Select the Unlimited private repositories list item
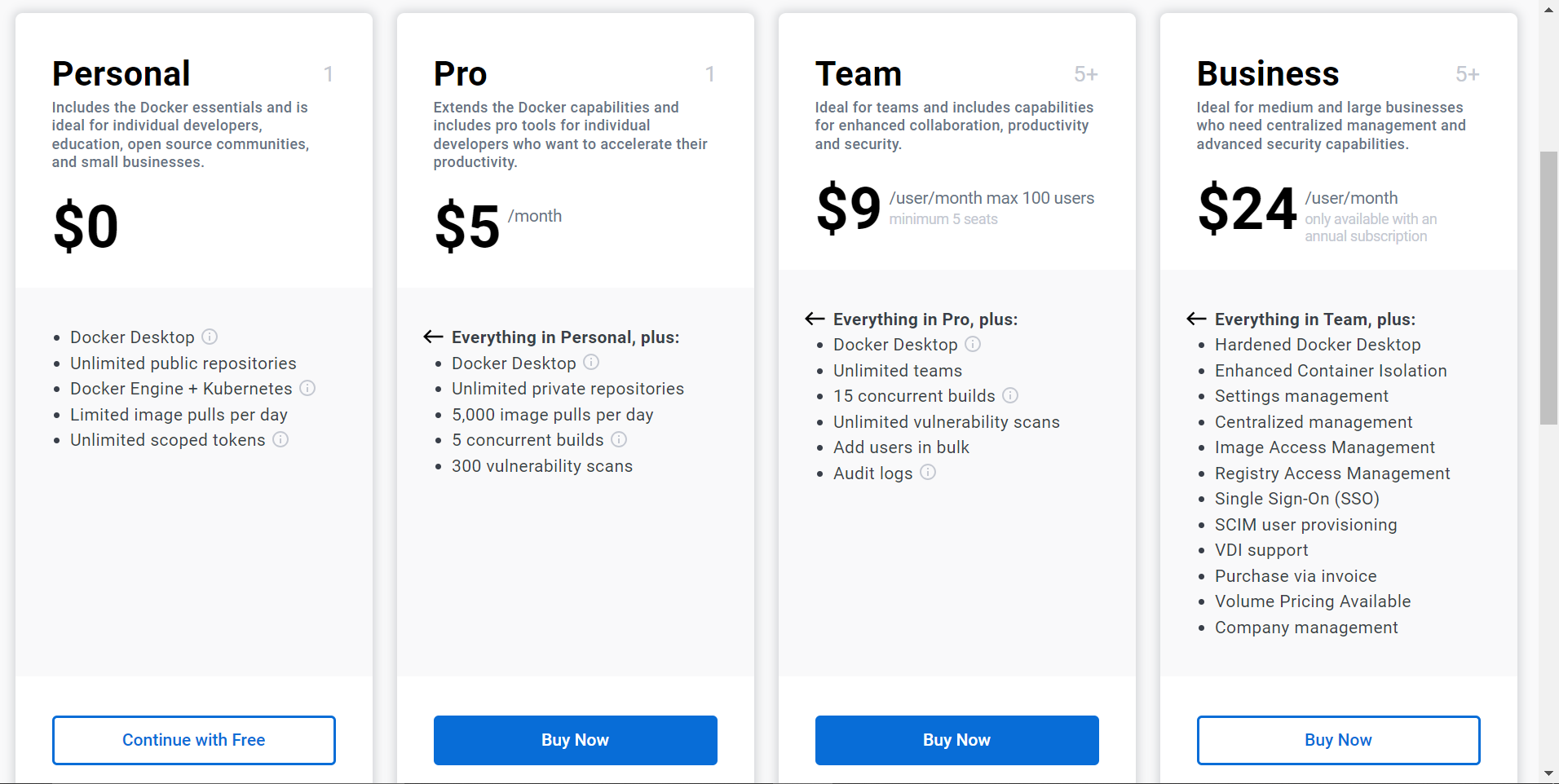This screenshot has height=784, width=1559. pos(568,389)
